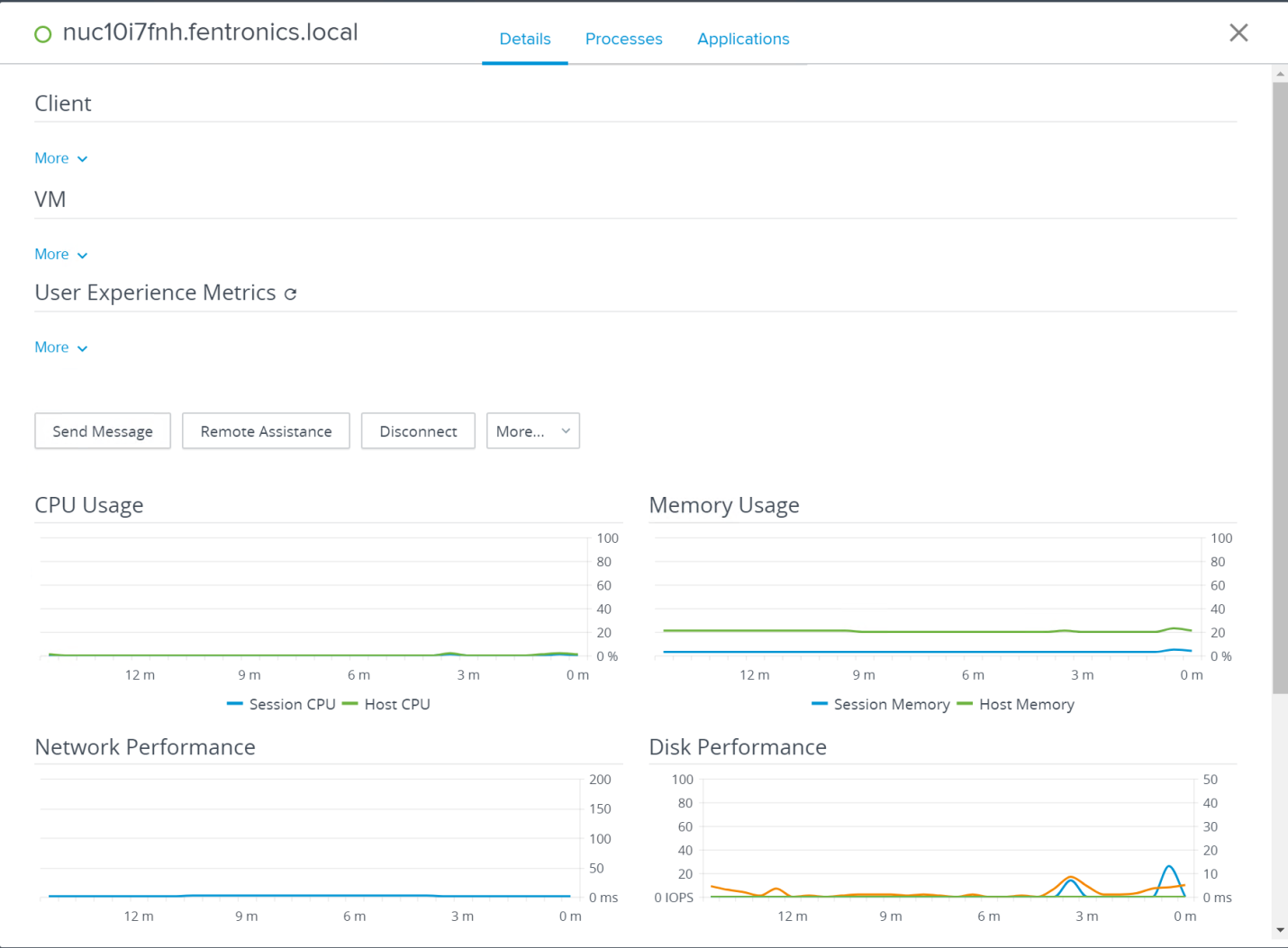This screenshot has height=948, width=1288.
Task: Toggle Session Memory legend entry
Action: pyautogui.click(x=881, y=704)
